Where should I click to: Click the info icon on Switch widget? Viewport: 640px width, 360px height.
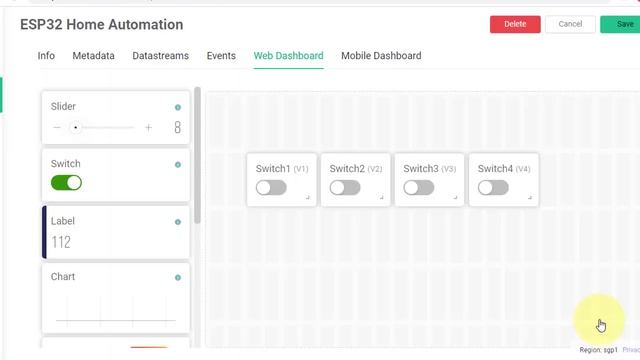pos(178,164)
